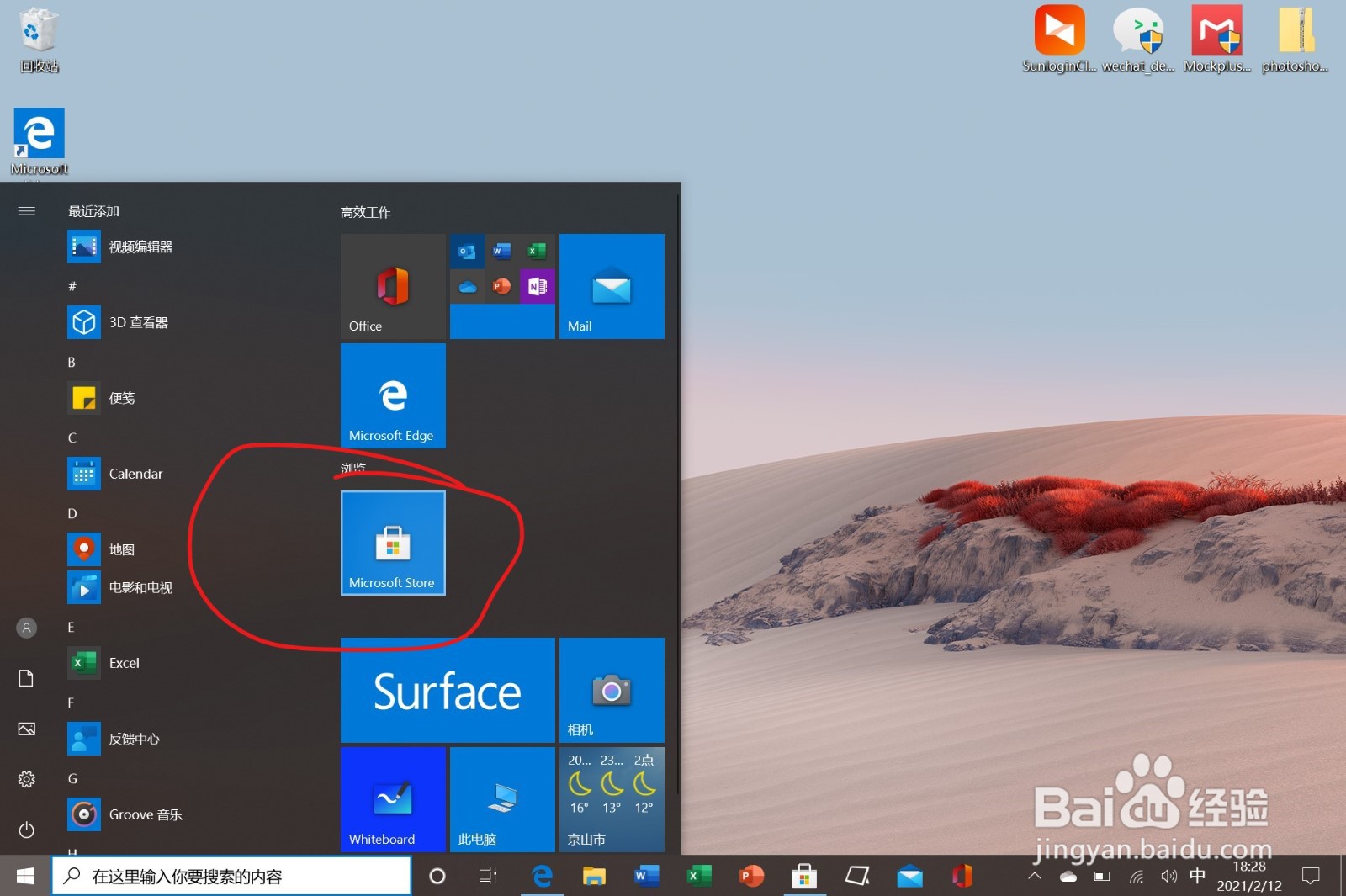
Task: Click the 高效工作 group title
Action: (366, 212)
